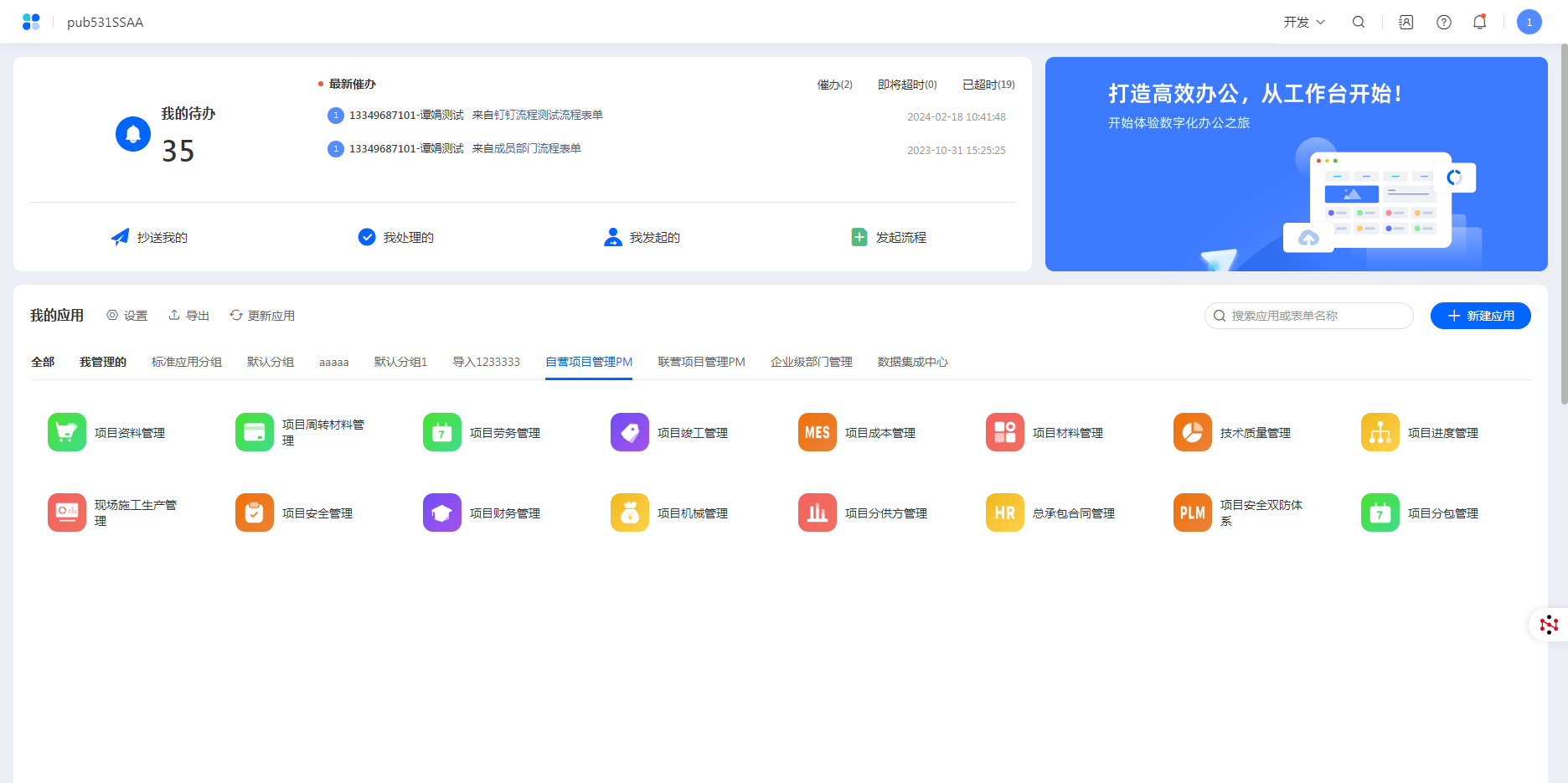The height and width of the screenshot is (783, 1568).
Task: Expand the 开发 dropdown menu
Action: pyautogui.click(x=1303, y=23)
